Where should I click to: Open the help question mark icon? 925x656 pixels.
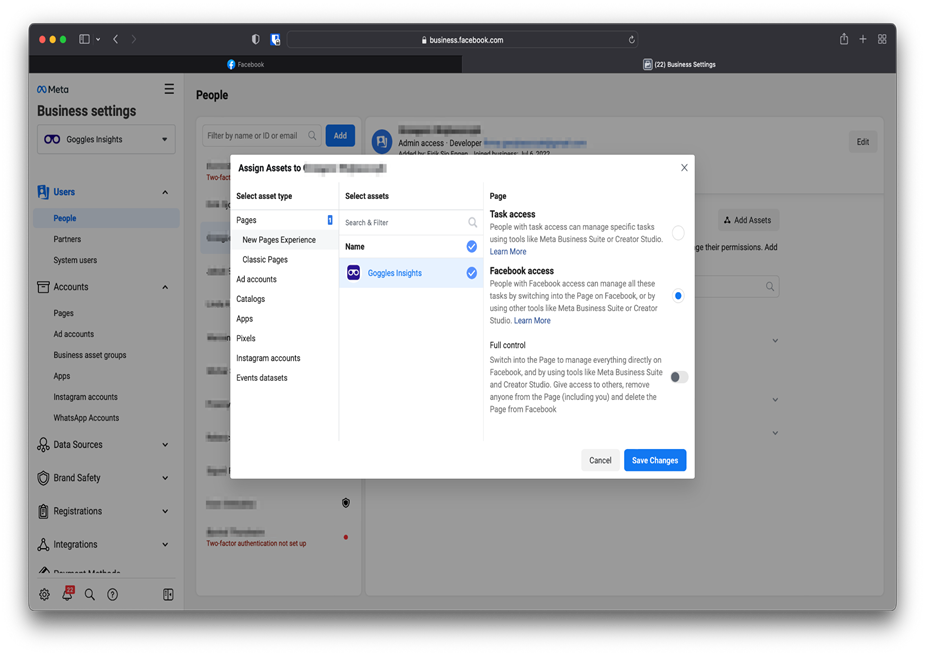click(x=113, y=594)
